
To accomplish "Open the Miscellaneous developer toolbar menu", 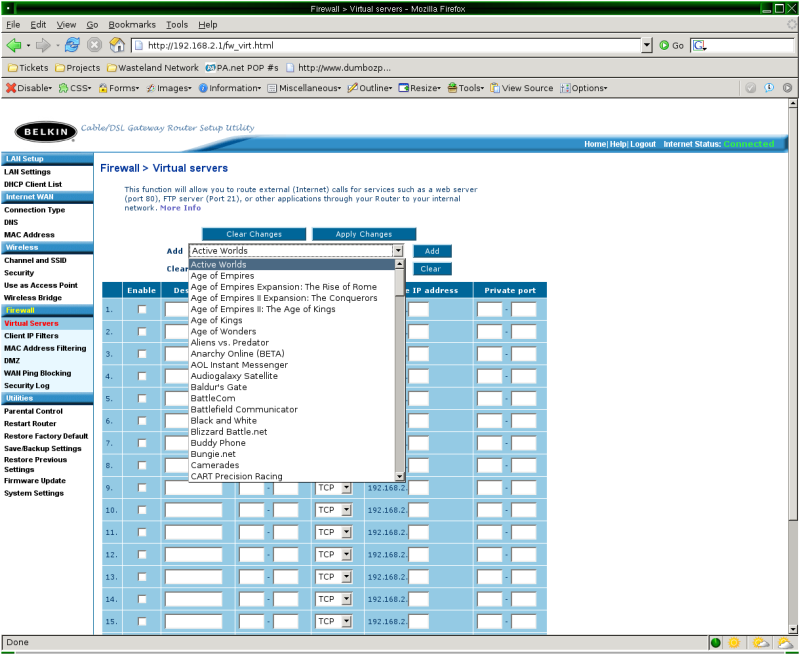I will point(305,88).
